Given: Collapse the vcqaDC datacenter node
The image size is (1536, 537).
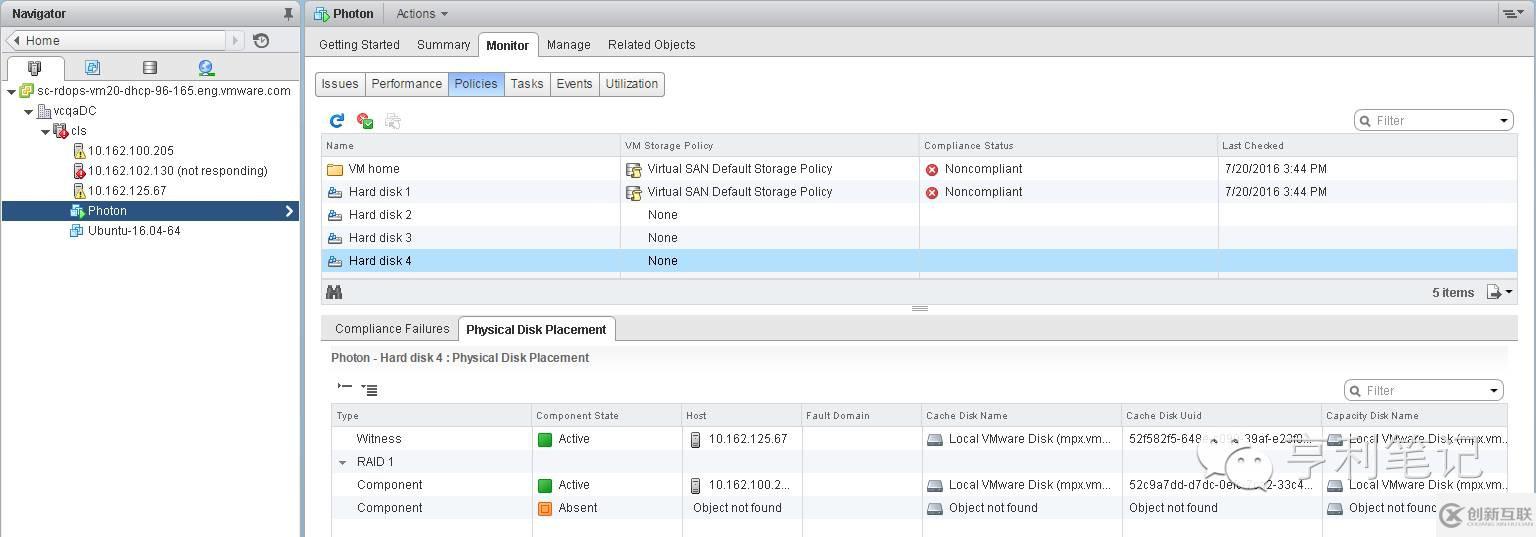Looking at the screenshot, I should pos(28,111).
